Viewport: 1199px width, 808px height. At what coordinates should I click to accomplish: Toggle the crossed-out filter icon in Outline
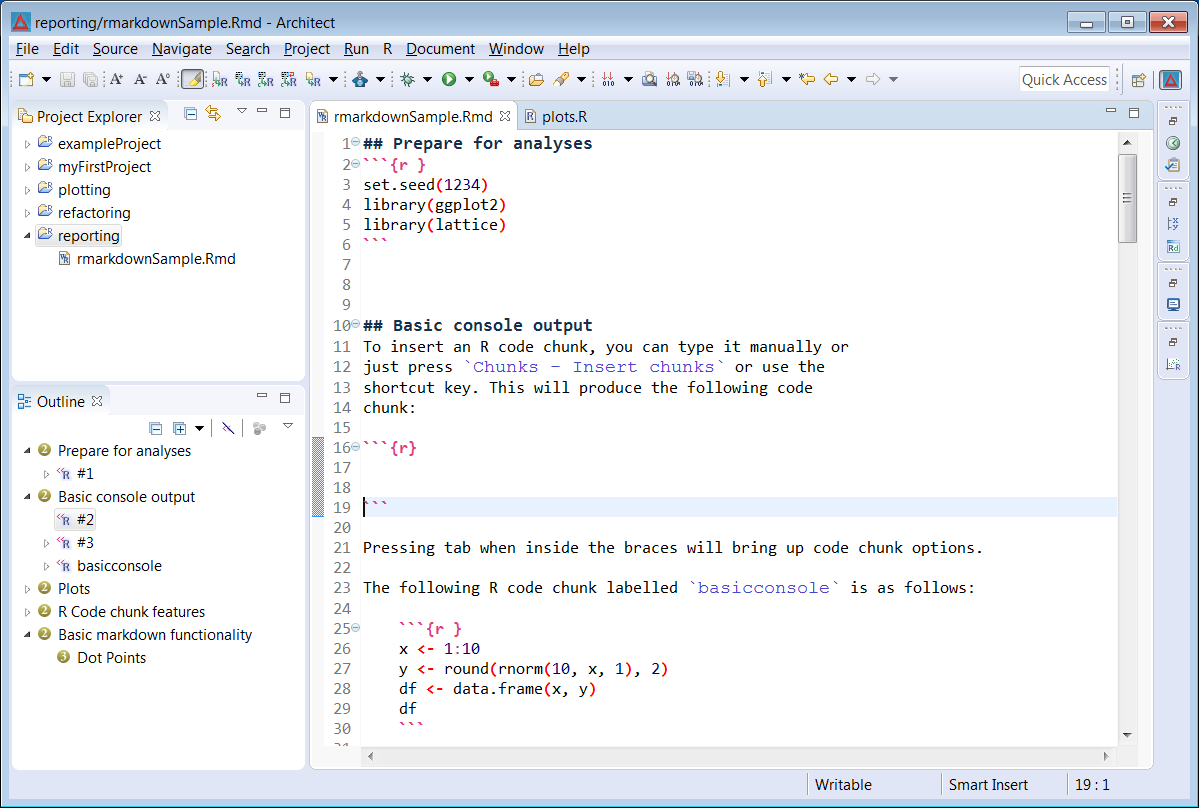(x=228, y=428)
